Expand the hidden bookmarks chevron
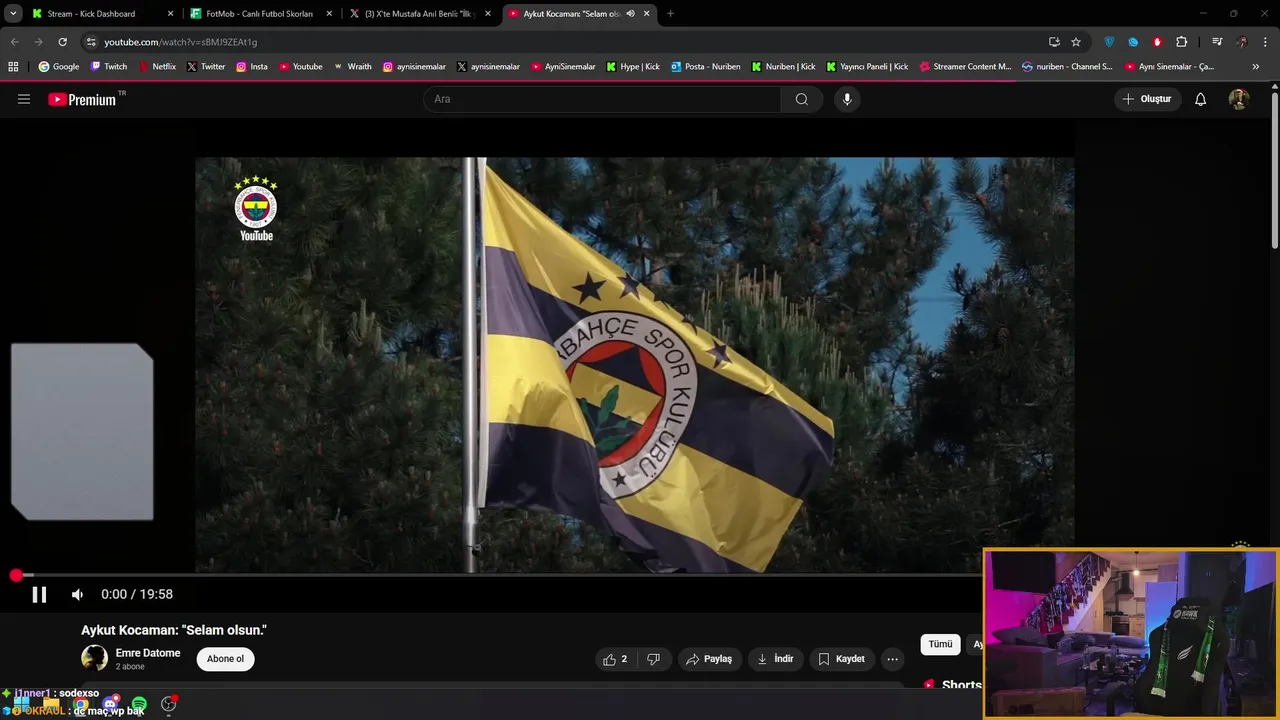Screen dimensions: 1280x720 [1256, 67]
